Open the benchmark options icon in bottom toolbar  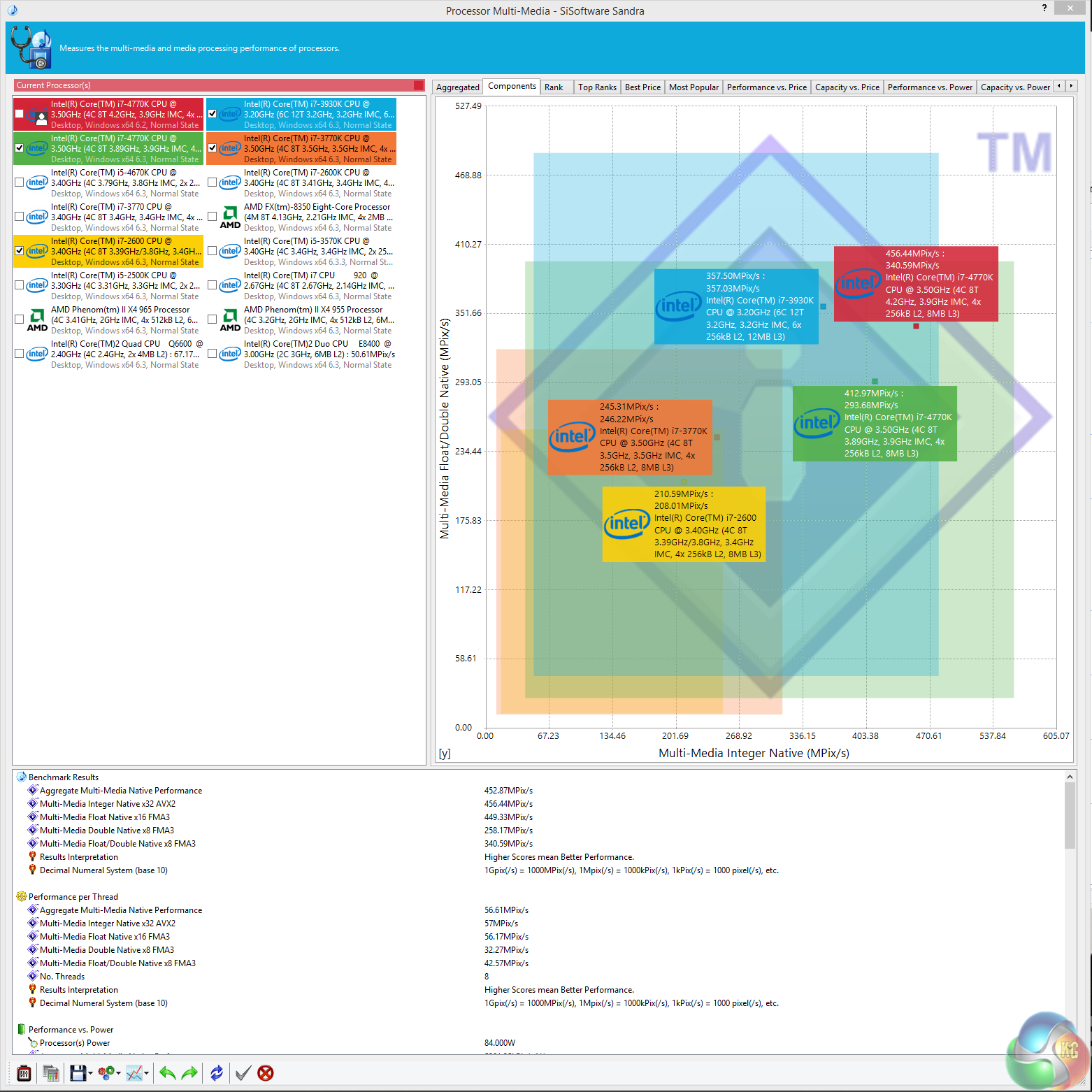click(24, 1072)
